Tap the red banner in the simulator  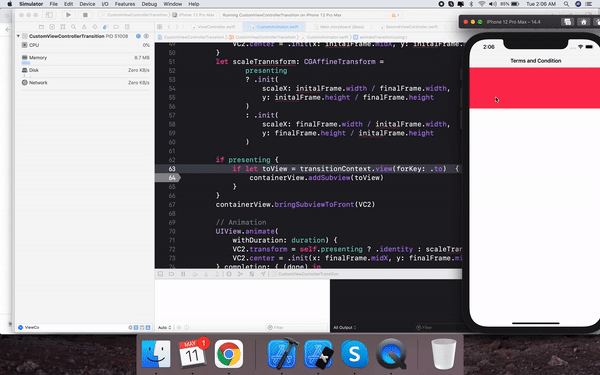535,88
